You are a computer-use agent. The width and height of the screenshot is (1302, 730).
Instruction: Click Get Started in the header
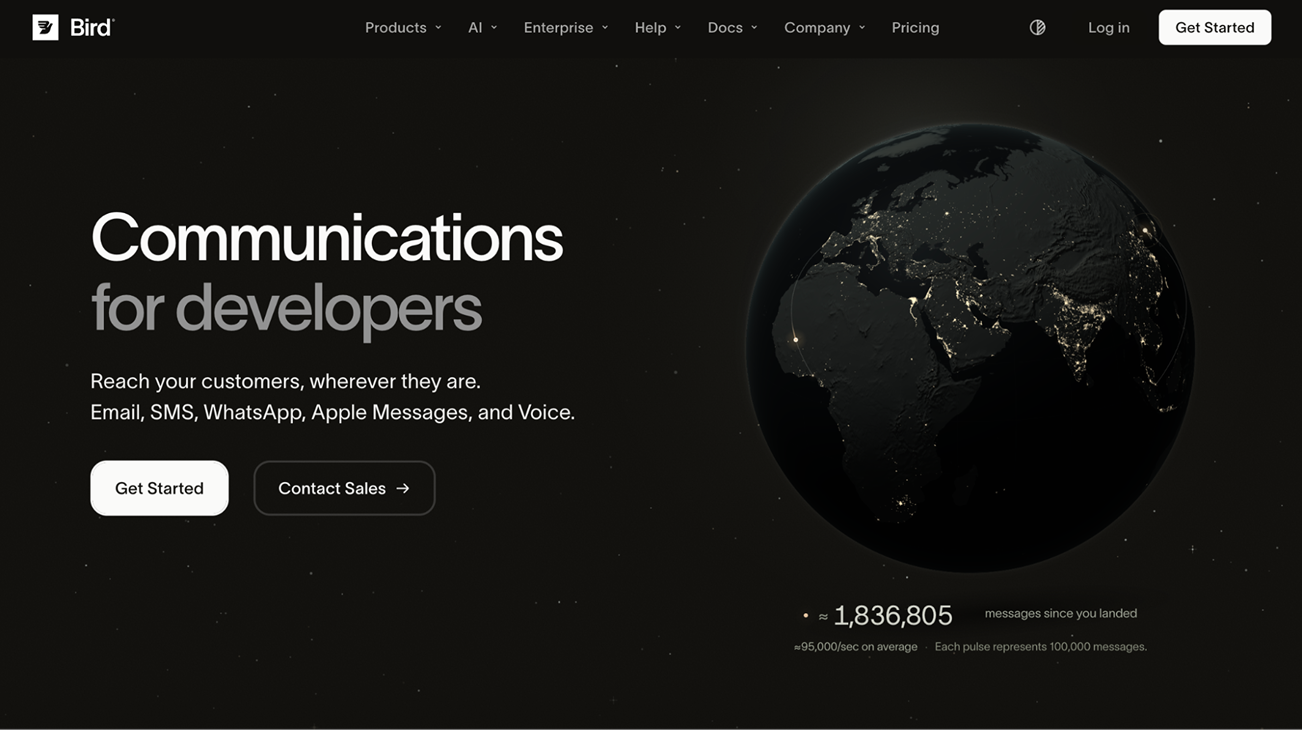pos(1215,28)
